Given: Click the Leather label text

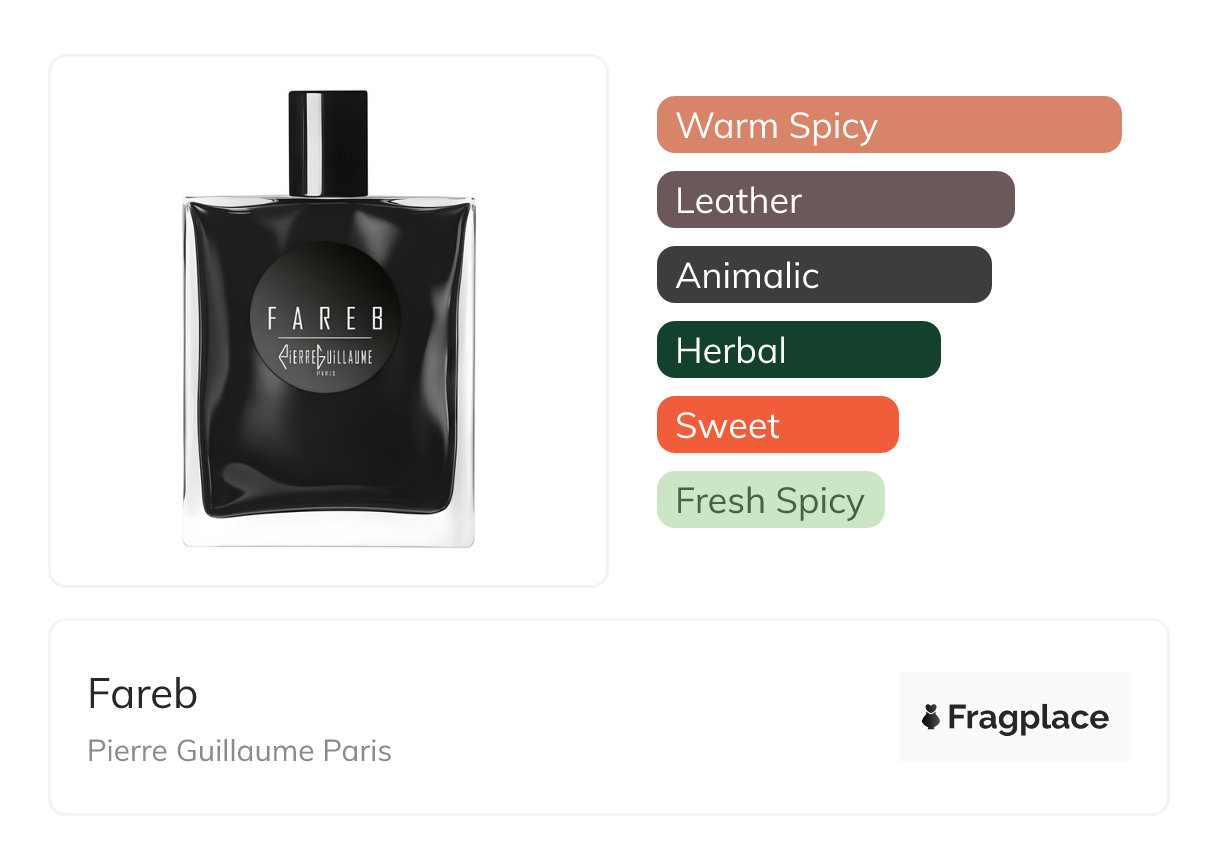Looking at the screenshot, I should click(739, 201).
